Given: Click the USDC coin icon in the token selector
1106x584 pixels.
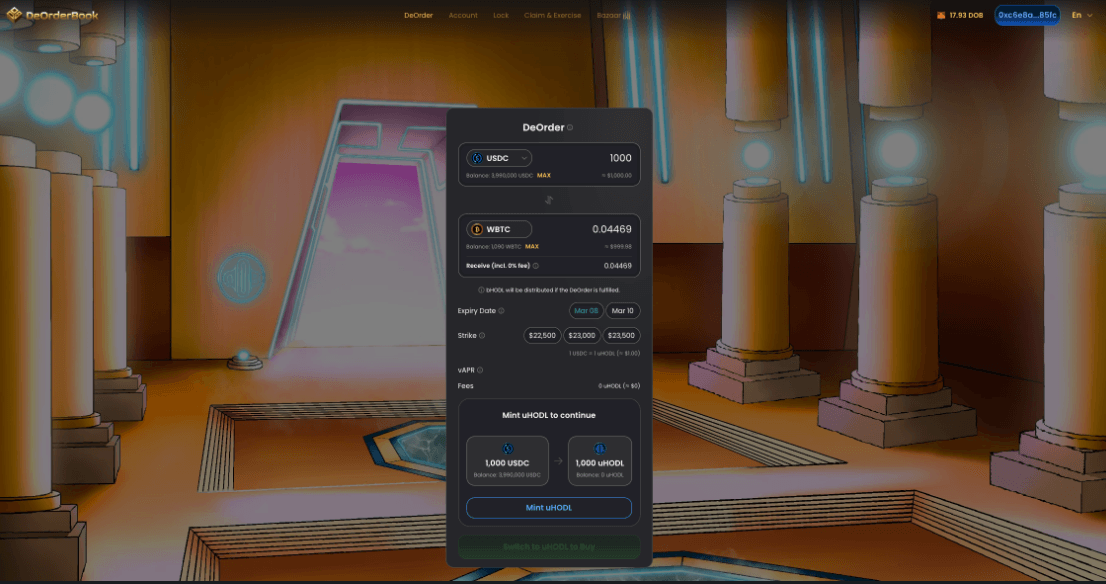Looking at the screenshot, I should [477, 158].
